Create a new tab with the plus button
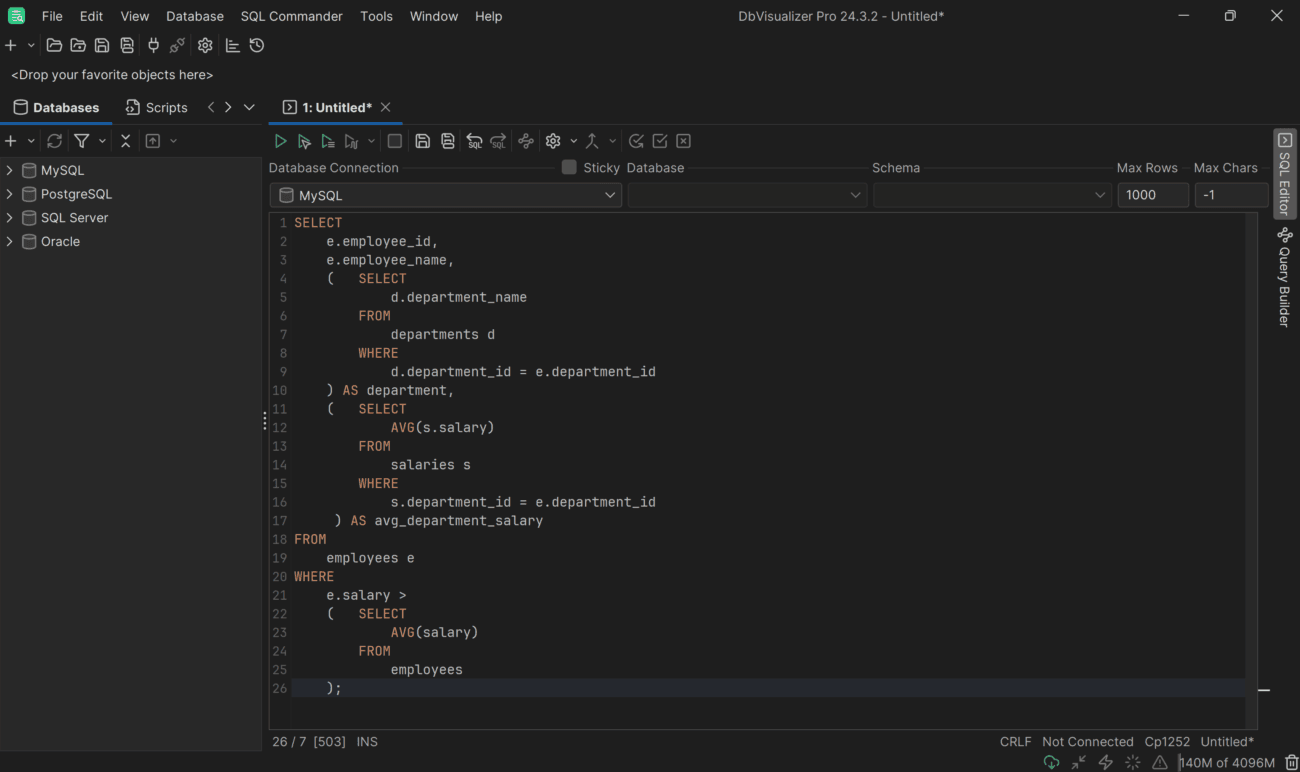This screenshot has width=1300, height=772. (10, 45)
